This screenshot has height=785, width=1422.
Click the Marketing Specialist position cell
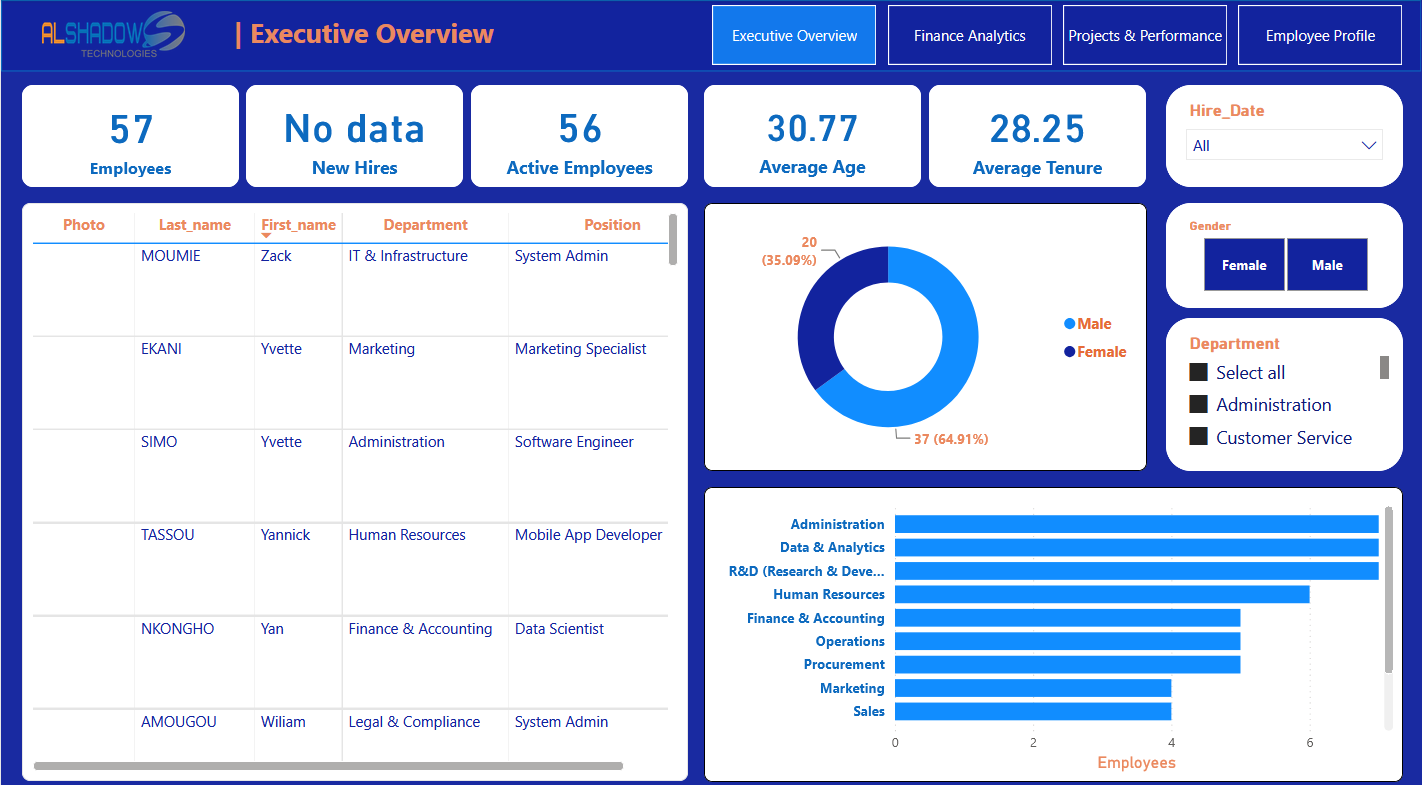tap(580, 349)
